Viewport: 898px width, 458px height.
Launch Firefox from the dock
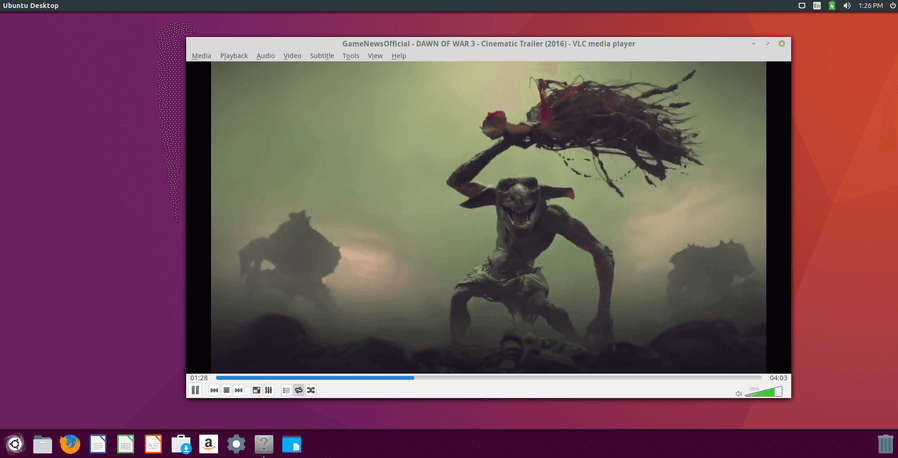point(70,444)
